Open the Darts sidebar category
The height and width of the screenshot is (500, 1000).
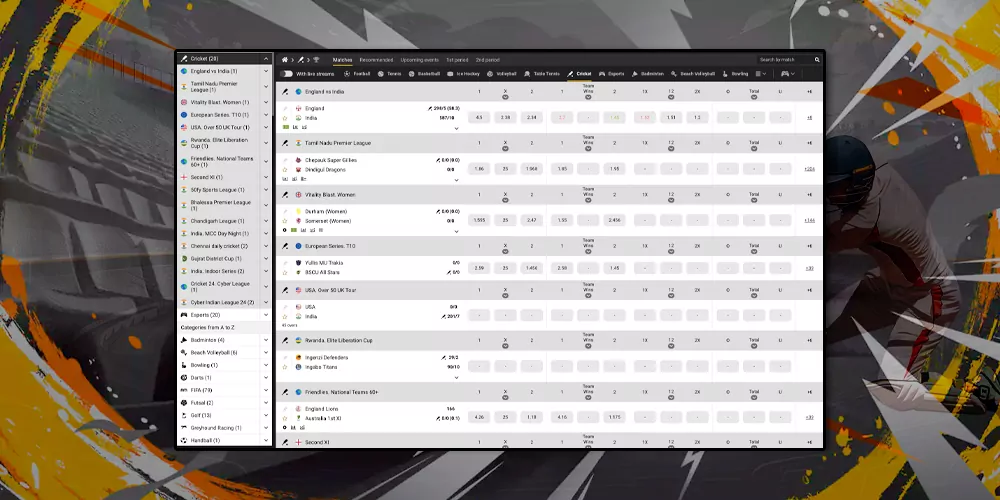[224, 378]
